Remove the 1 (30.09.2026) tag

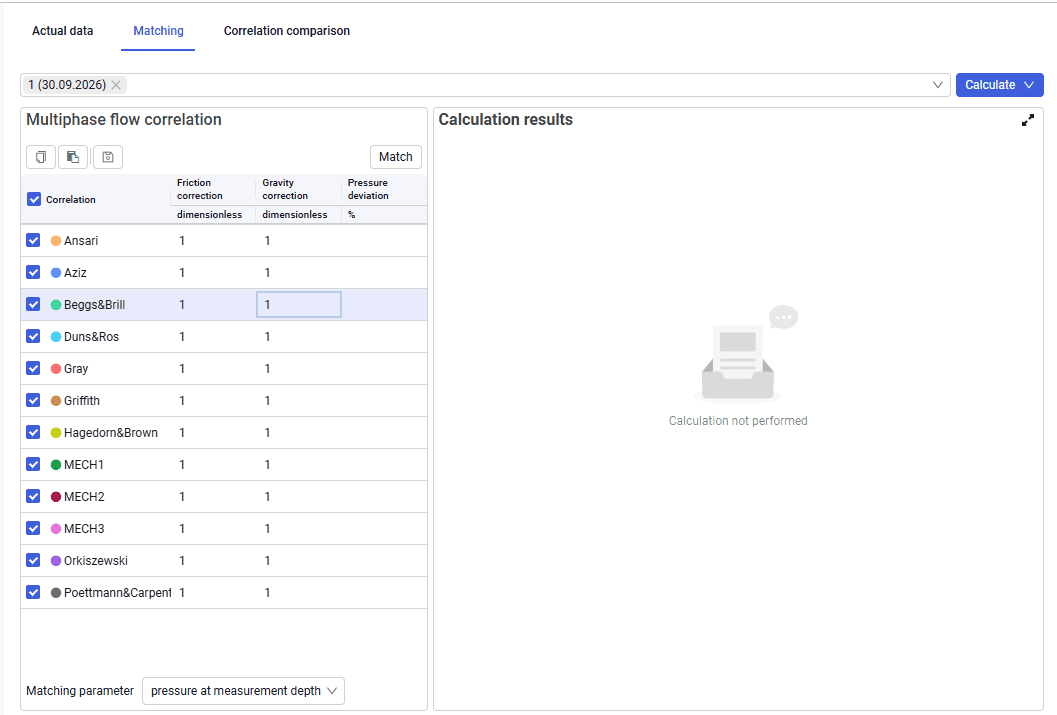click(x=116, y=85)
